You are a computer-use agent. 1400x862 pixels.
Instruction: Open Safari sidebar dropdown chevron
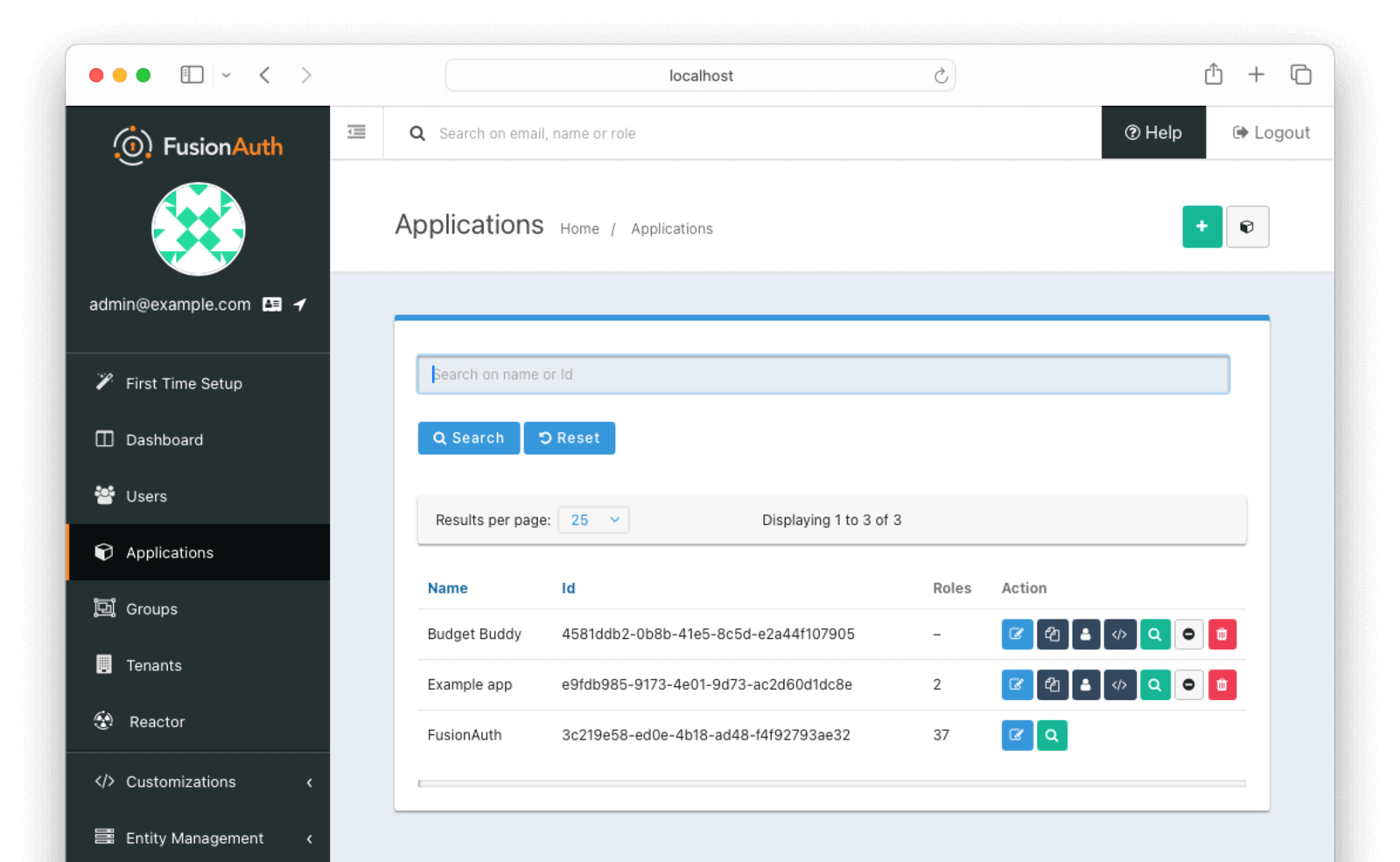227,75
